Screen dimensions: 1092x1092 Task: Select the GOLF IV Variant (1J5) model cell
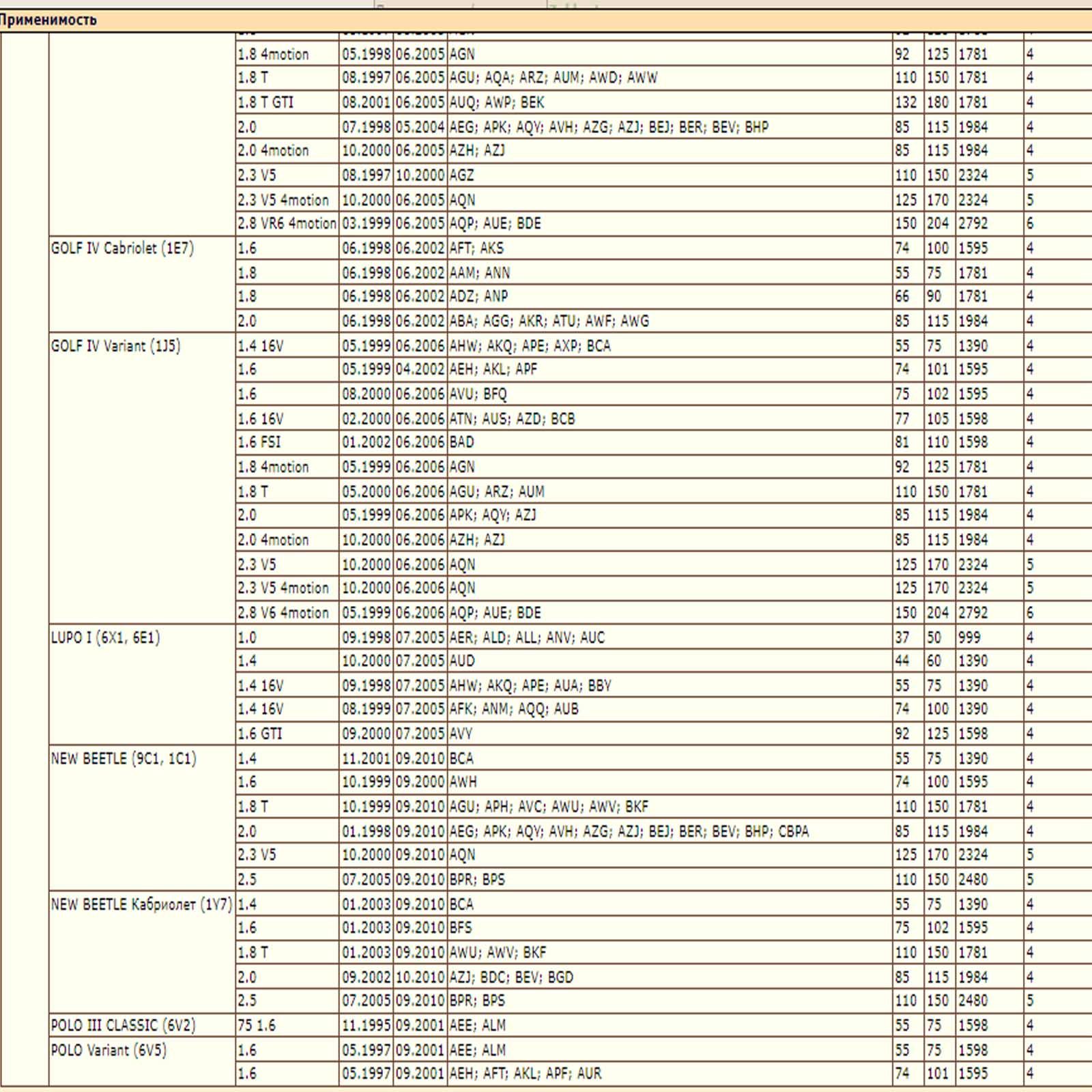coord(115,346)
